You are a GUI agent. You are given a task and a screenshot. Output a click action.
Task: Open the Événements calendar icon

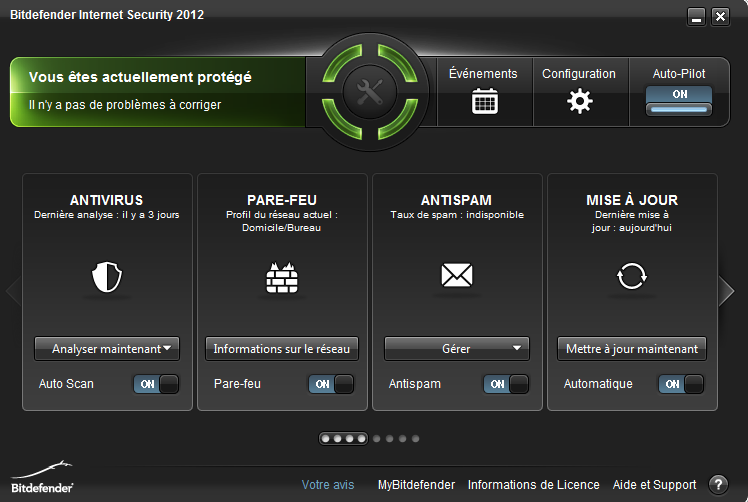(485, 101)
